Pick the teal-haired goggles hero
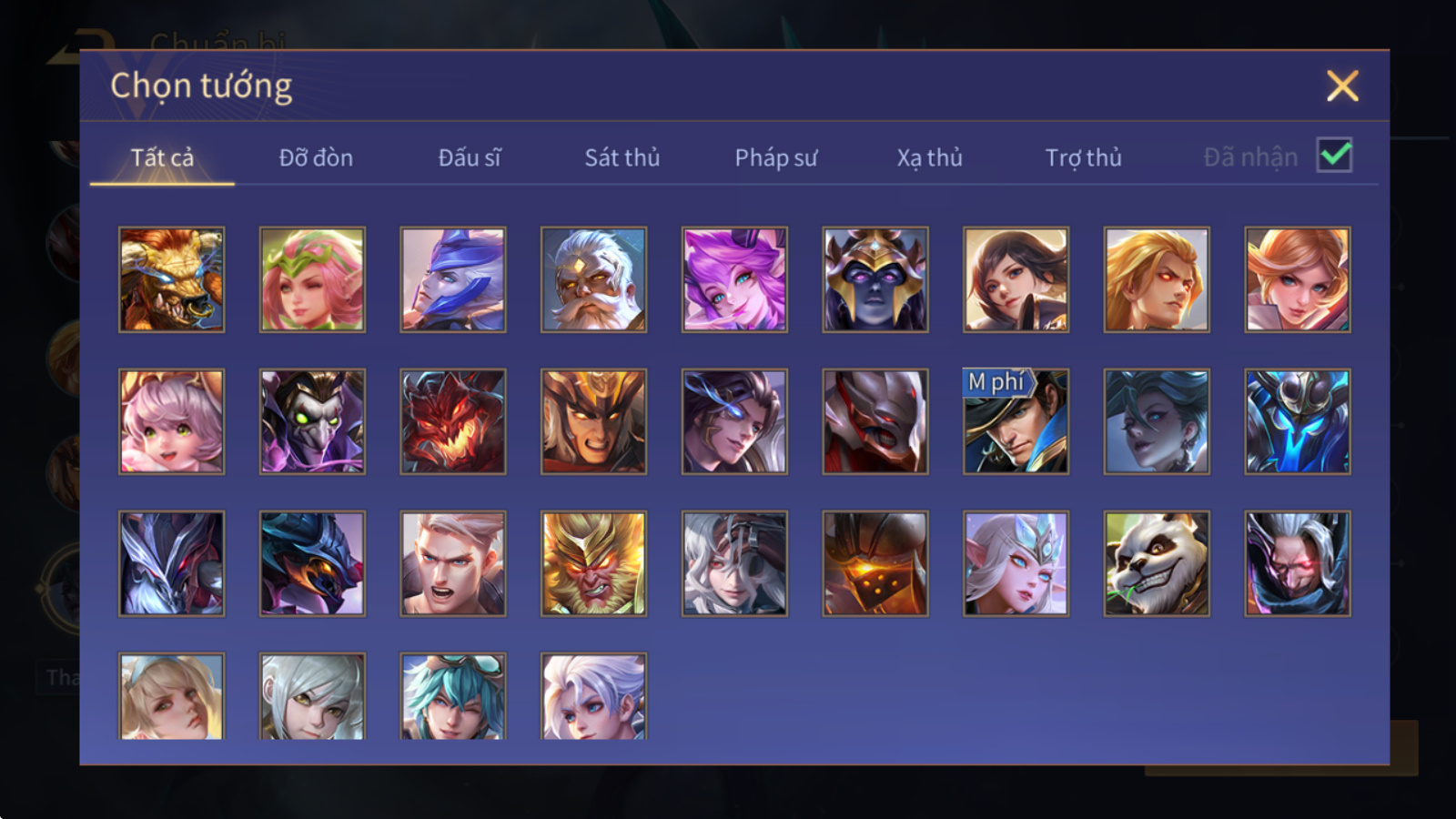Screen dimensions: 1456x819 (x=452, y=696)
